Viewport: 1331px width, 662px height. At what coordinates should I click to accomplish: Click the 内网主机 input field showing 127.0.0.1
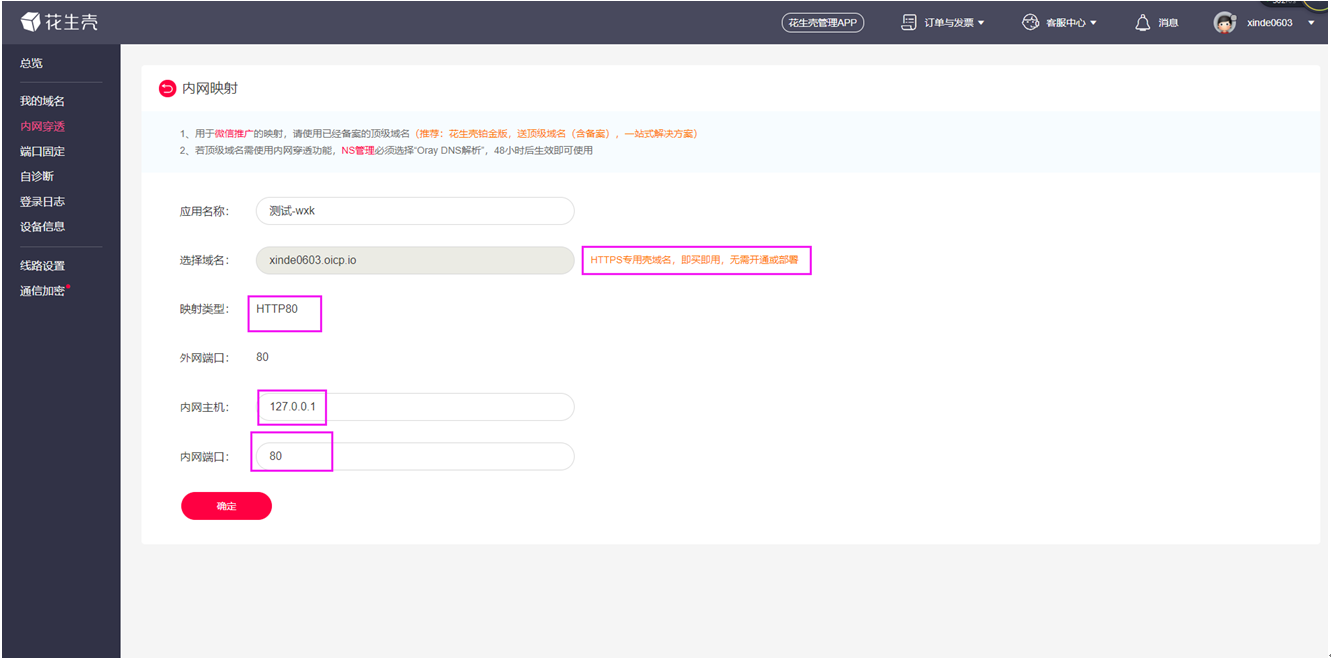point(415,407)
